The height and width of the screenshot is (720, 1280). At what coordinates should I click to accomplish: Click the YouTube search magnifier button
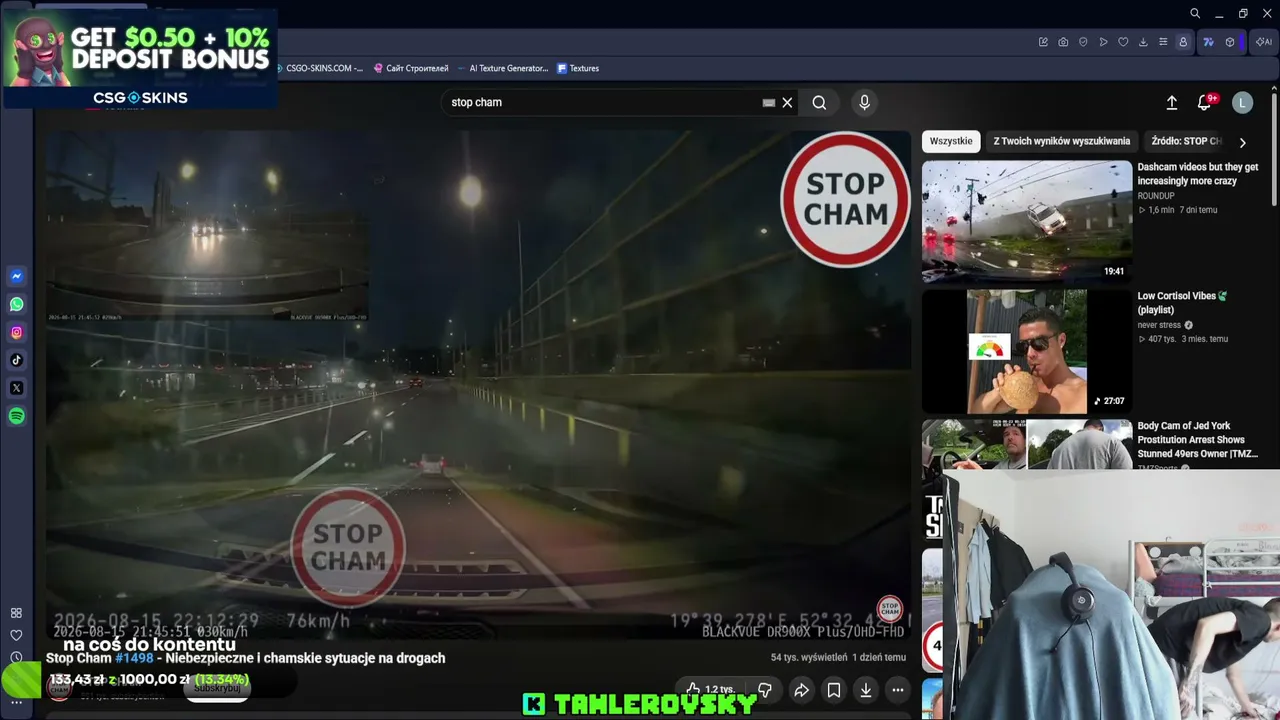(819, 102)
